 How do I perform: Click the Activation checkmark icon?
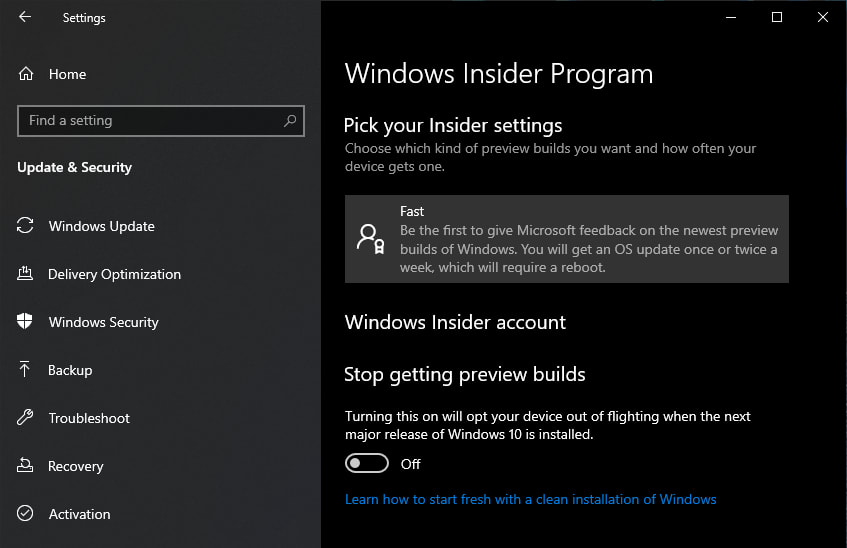[25, 513]
